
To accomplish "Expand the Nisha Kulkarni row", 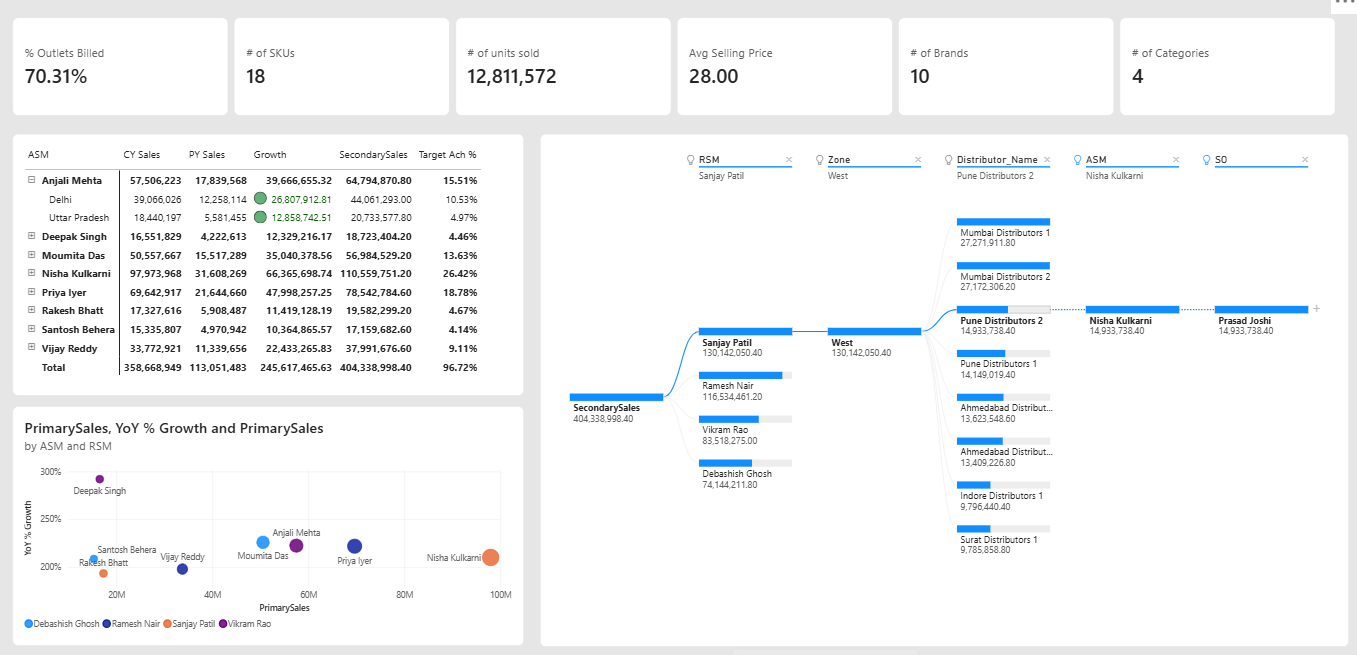I will 32,273.
